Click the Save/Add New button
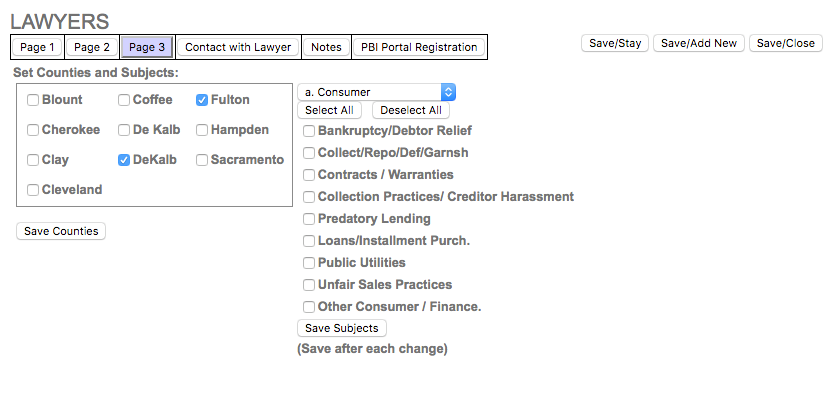Screen dimensions: 839x404 click(699, 43)
